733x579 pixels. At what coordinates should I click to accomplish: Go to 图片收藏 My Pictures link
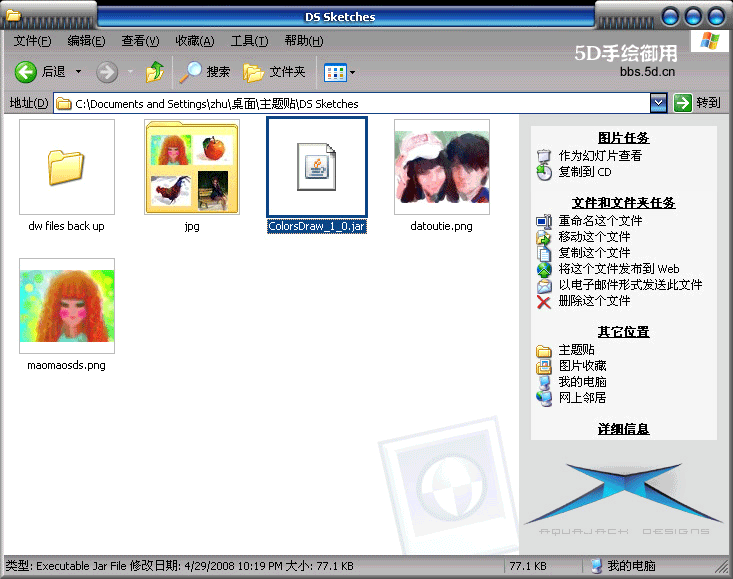tap(582, 365)
